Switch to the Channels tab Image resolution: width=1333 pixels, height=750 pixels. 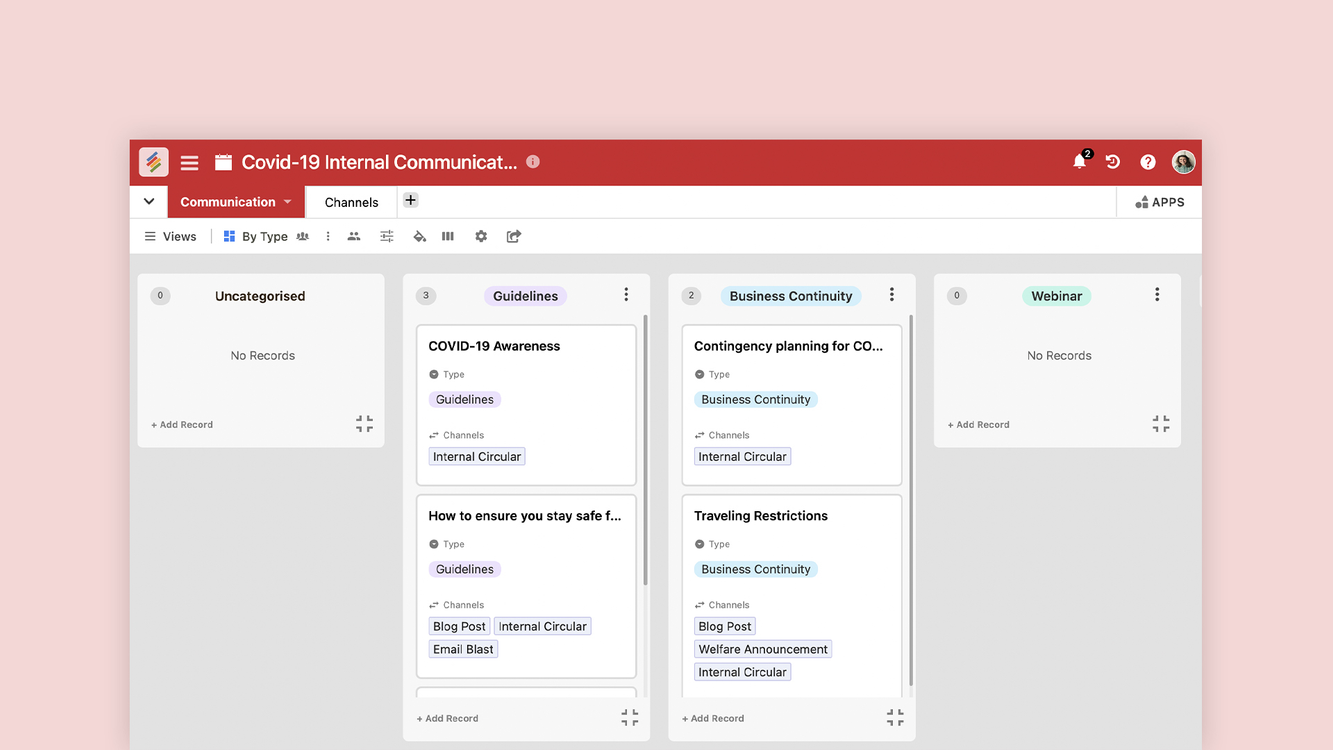tap(351, 202)
